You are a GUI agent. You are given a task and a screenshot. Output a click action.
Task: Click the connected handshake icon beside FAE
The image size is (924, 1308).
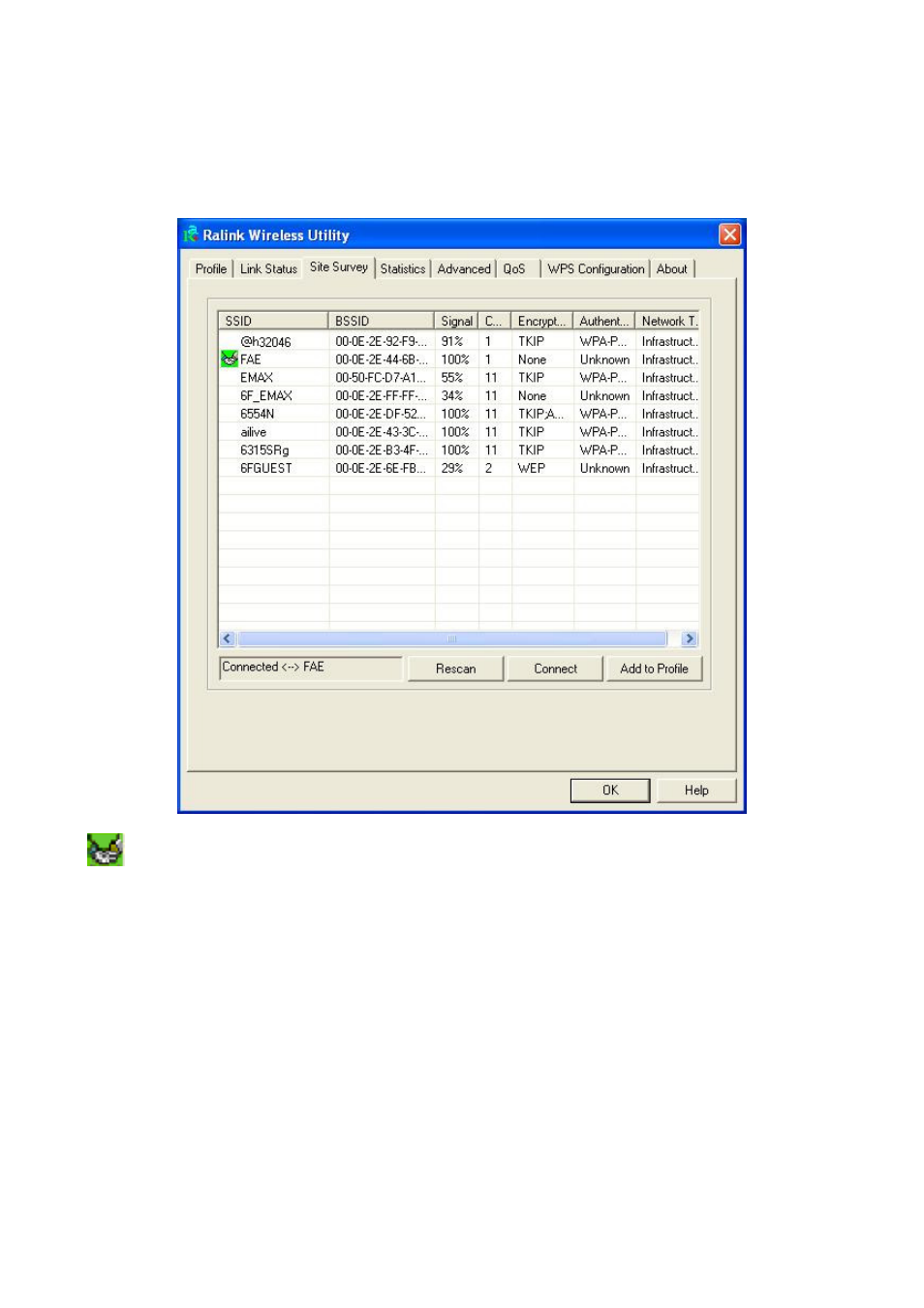[230, 359]
